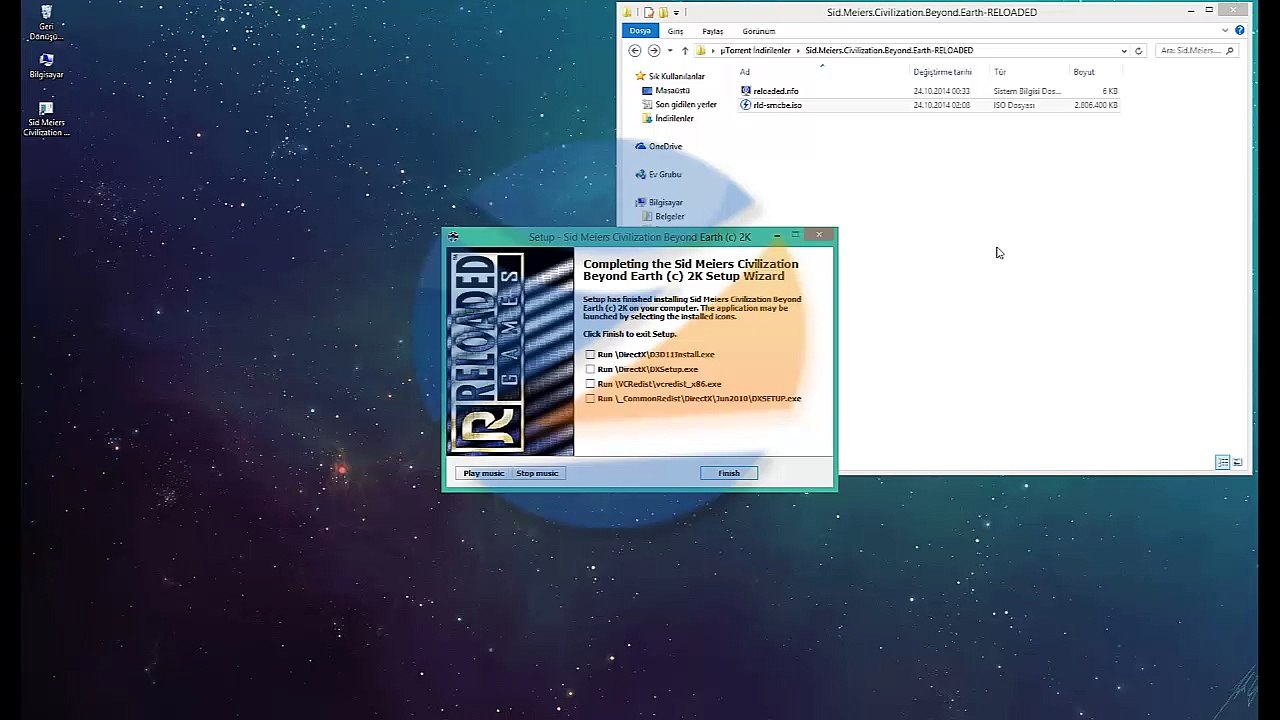Click the folder icon in address bar

tap(701, 50)
